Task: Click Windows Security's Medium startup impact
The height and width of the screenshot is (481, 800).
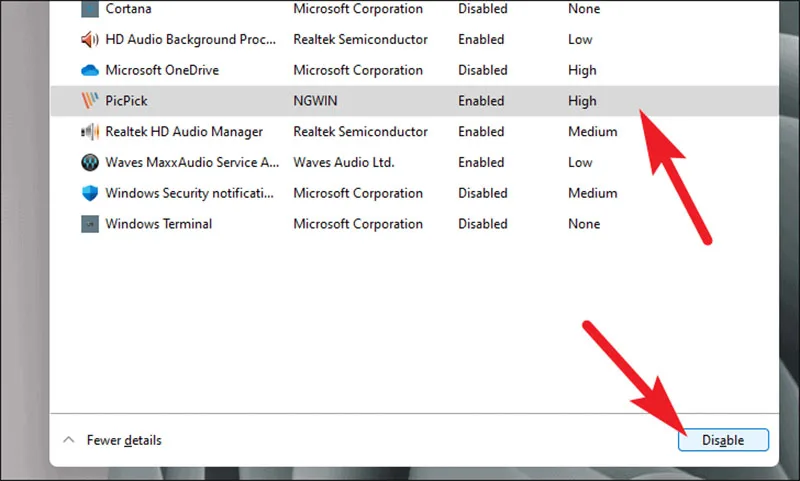Action: 593,193
